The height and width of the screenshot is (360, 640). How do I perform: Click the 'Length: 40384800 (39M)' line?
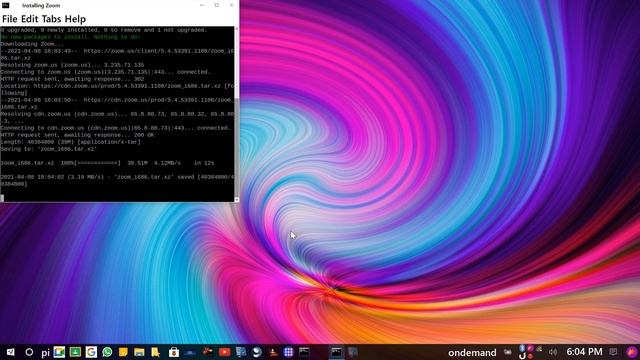(70, 142)
